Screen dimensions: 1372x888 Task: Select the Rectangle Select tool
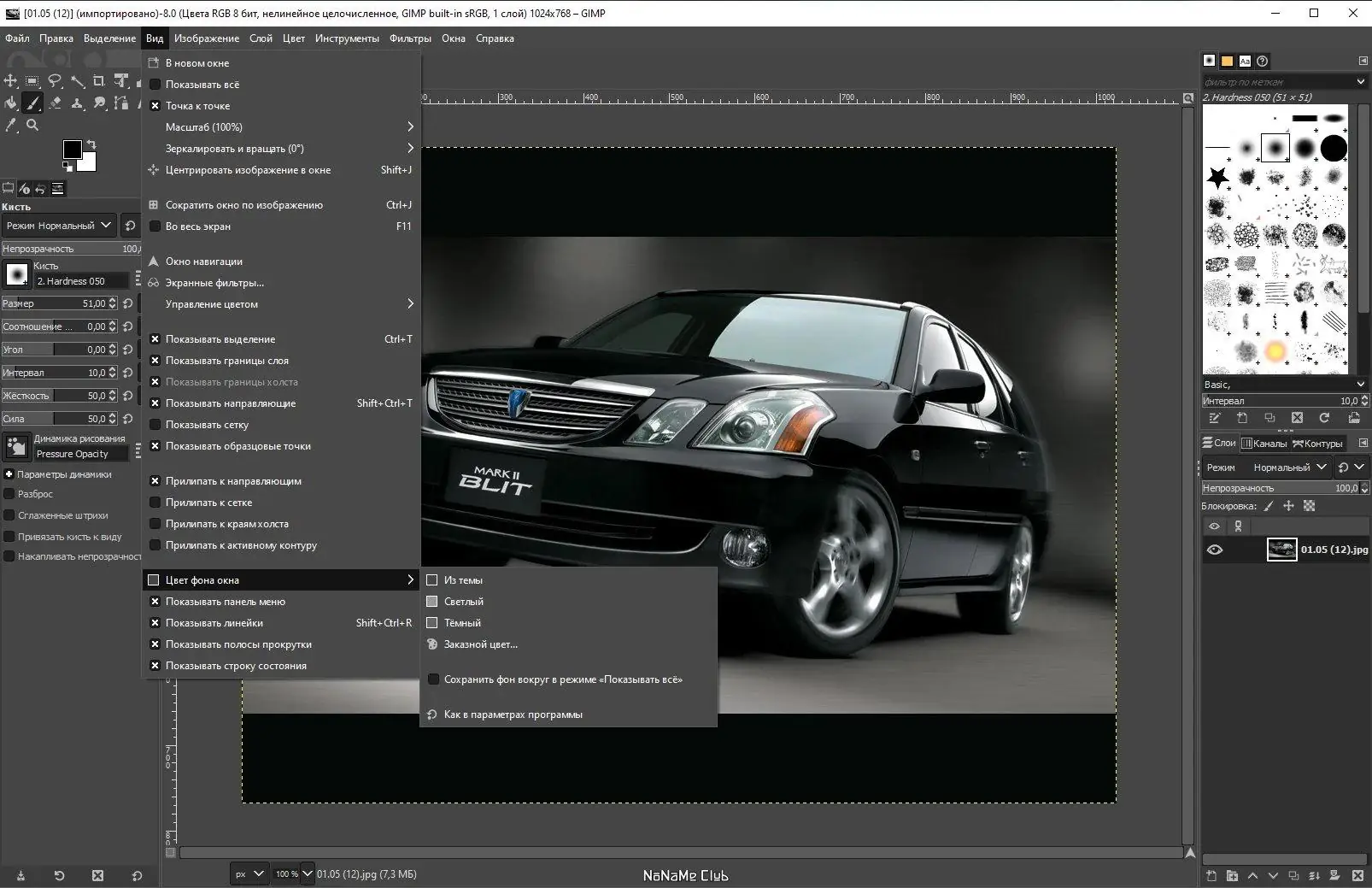click(32, 81)
